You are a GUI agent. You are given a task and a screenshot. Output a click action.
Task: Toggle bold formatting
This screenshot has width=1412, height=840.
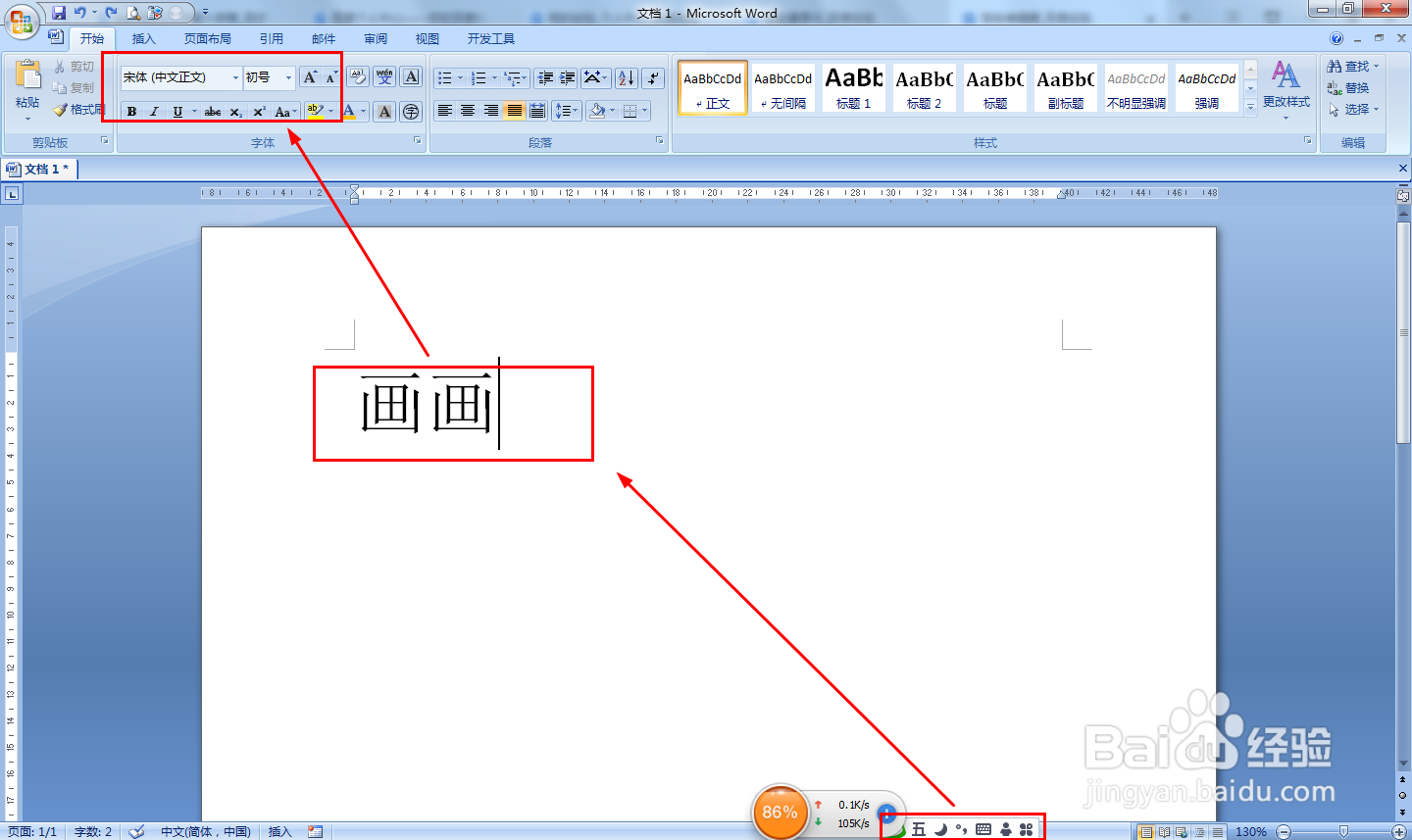[x=131, y=111]
